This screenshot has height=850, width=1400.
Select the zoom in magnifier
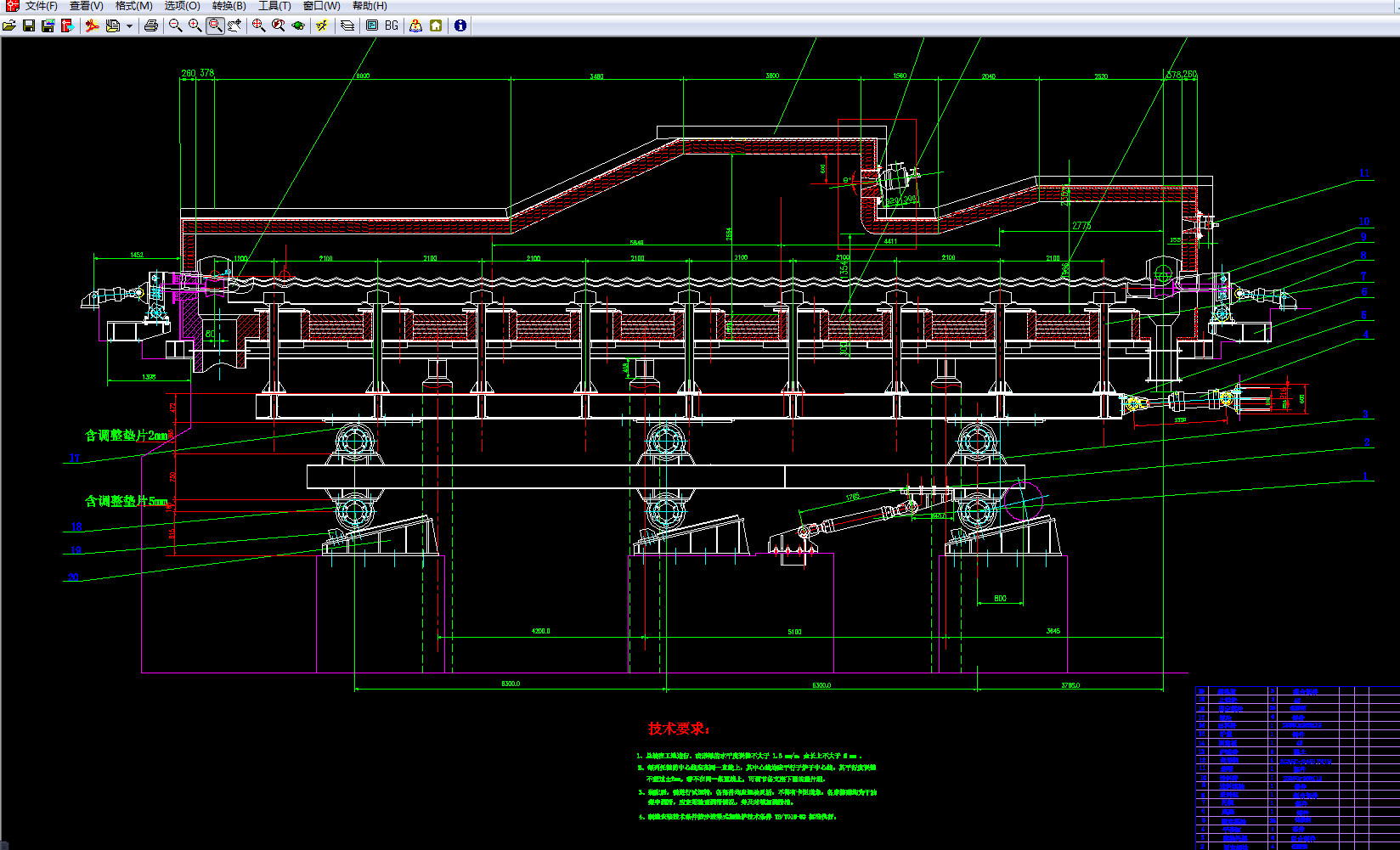[195, 25]
